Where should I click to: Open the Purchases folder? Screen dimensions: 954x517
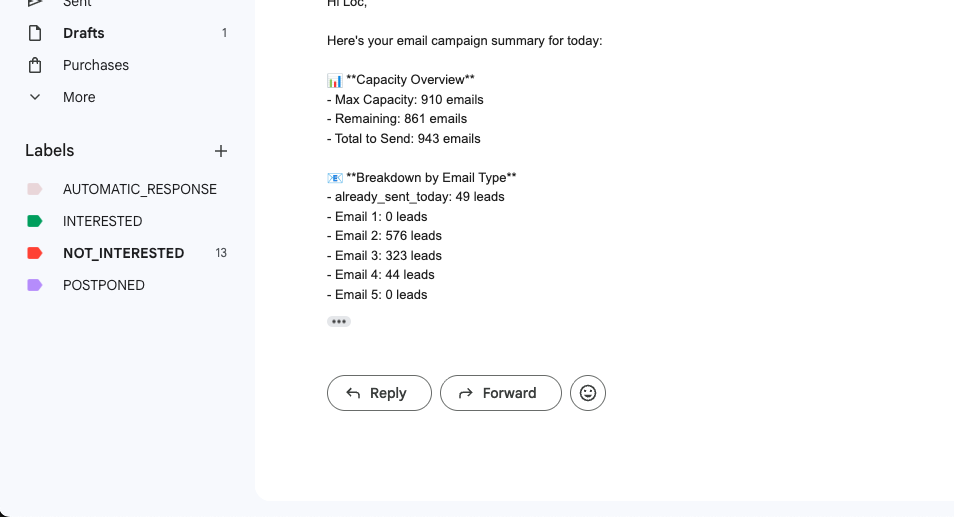pyautogui.click(x=96, y=65)
